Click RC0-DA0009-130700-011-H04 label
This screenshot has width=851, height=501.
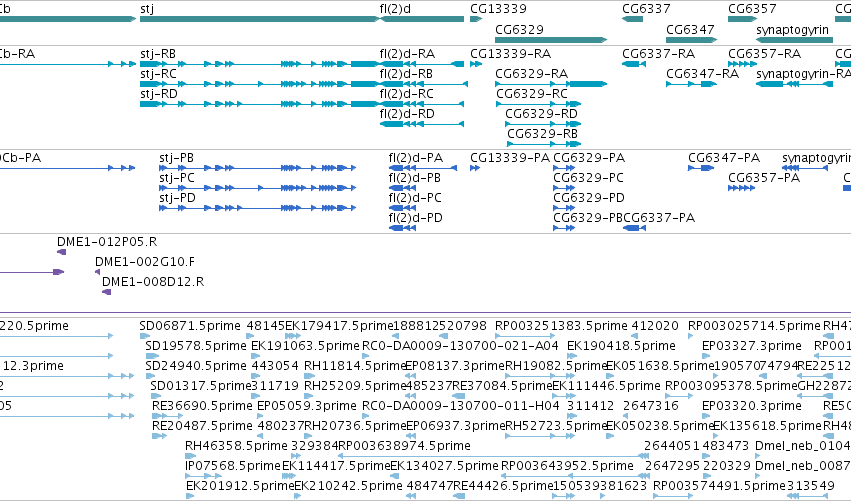(x=461, y=406)
